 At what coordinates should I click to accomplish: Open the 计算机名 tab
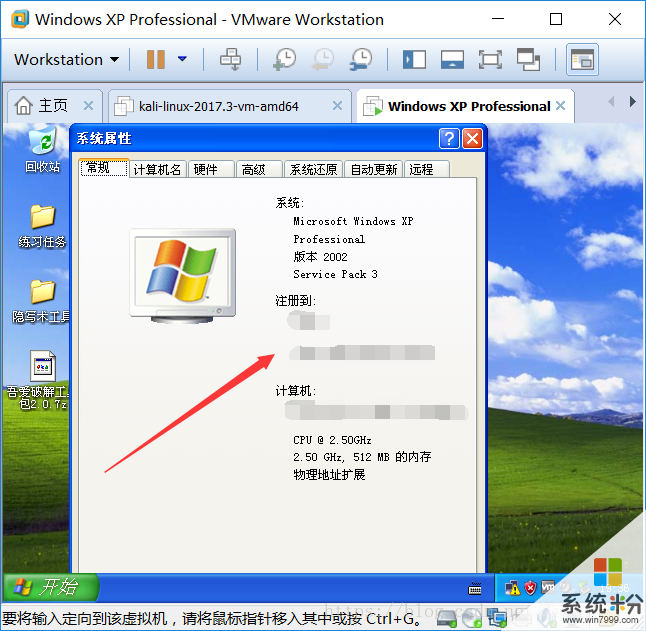point(158,169)
